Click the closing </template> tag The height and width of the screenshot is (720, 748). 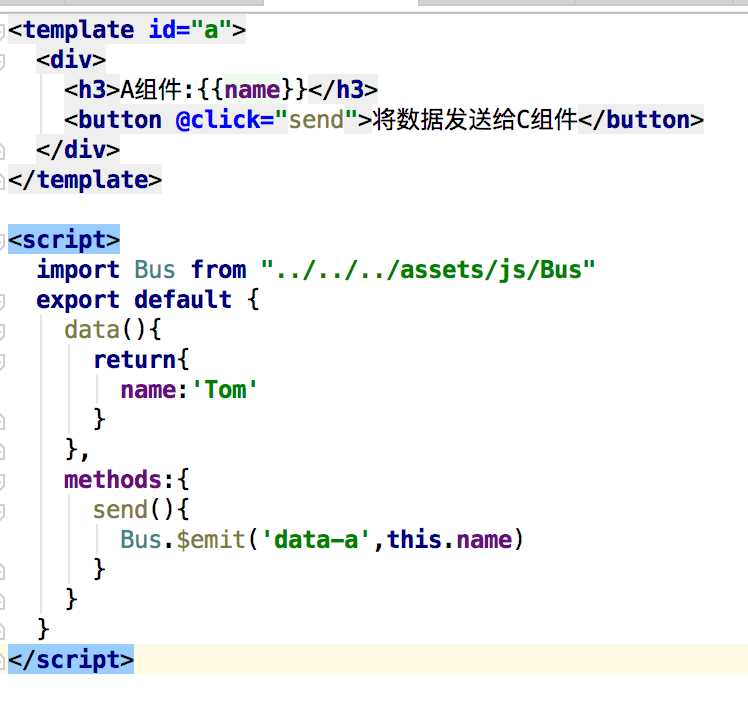pos(85,180)
